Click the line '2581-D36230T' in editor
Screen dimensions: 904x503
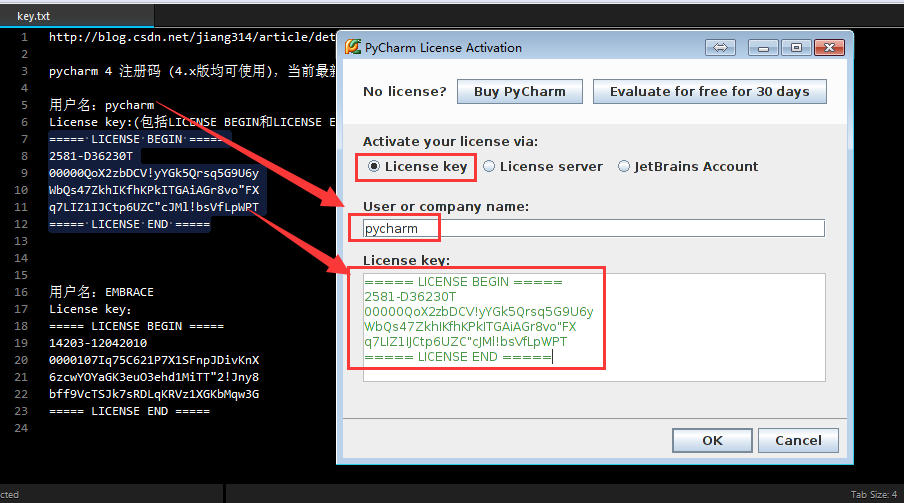pyautogui.click(x=91, y=156)
